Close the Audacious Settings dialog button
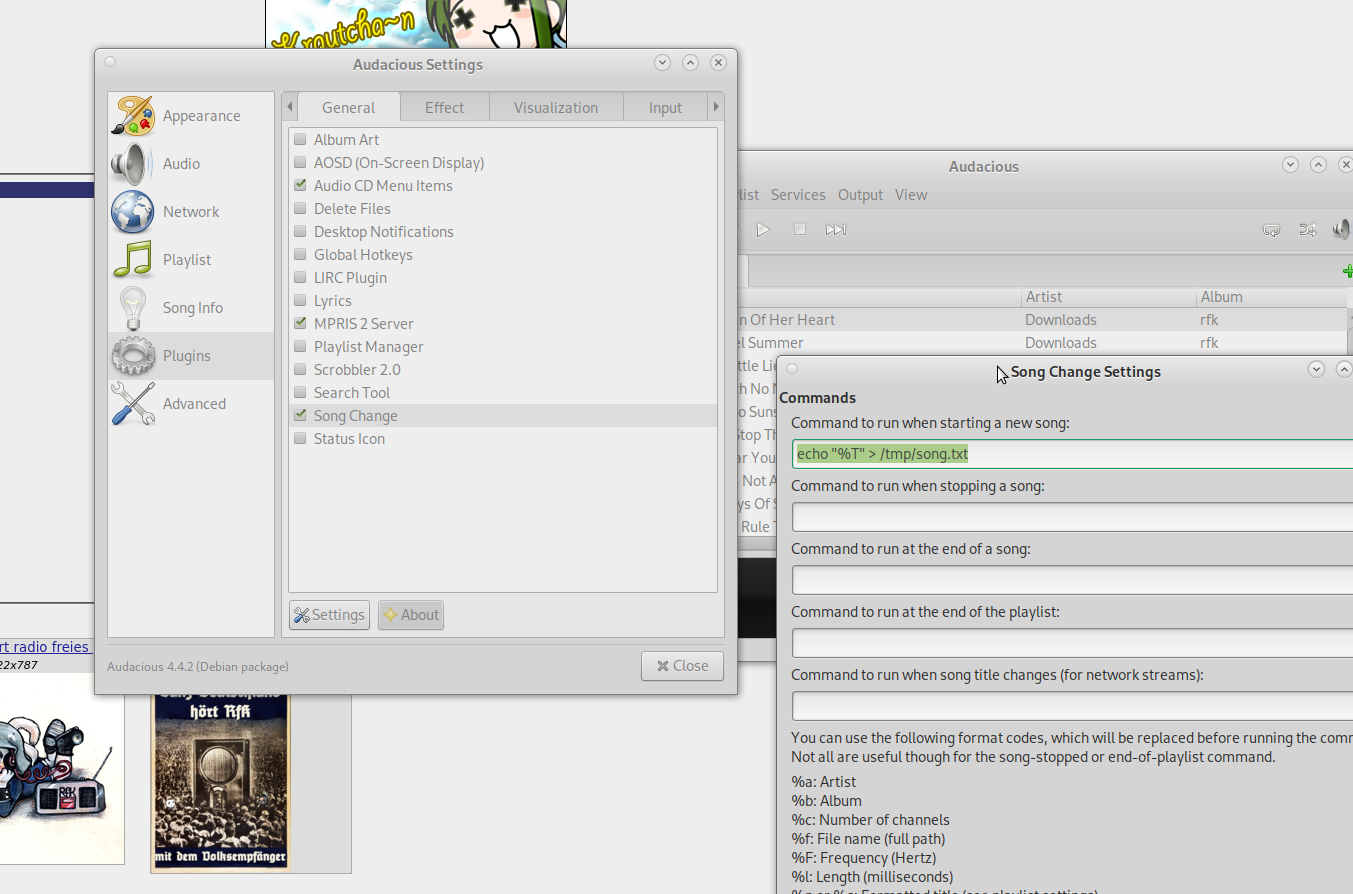Viewport: 1353px width, 894px height. pos(682,666)
